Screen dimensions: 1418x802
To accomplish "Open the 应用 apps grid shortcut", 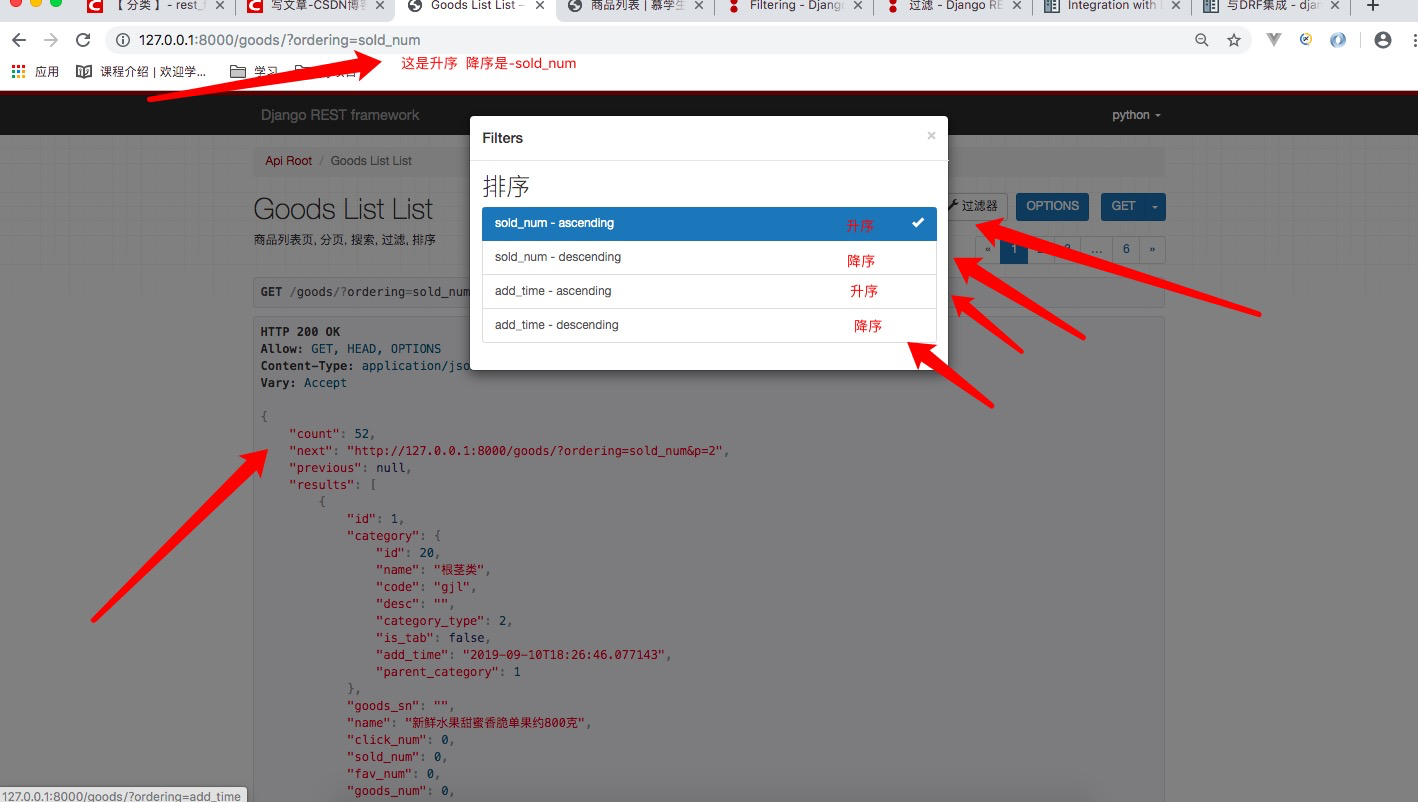I will pos(35,72).
